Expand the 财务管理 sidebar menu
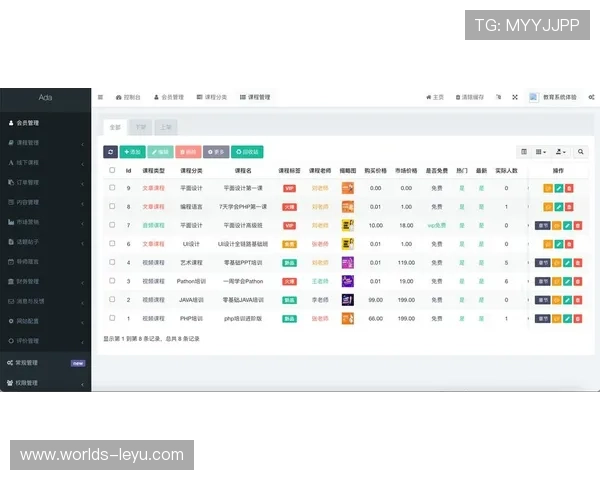The width and height of the screenshot is (600, 480). 46,282
